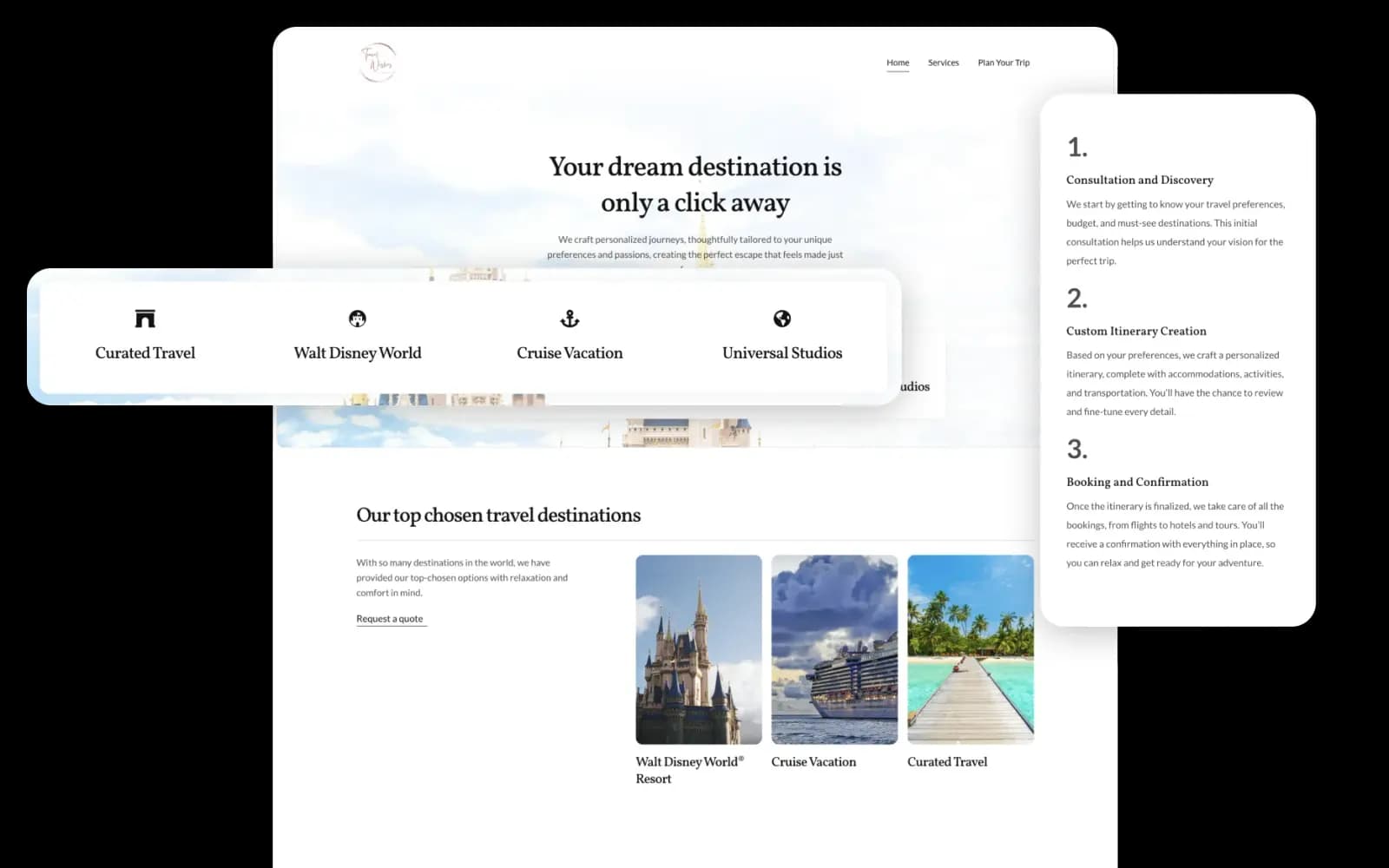The width and height of the screenshot is (1389, 868).
Task: Select the Walt Disney World label in overlay
Action: pyautogui.click(x=358, y=352)
